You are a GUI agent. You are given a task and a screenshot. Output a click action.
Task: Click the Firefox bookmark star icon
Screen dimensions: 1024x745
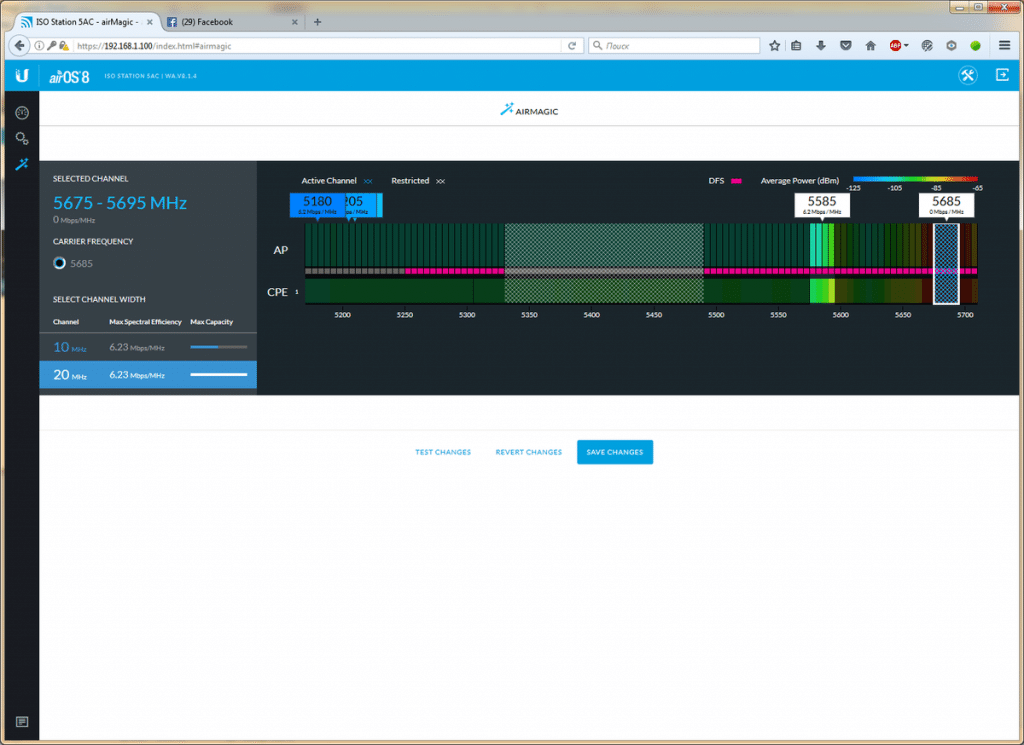coord(774,45)
